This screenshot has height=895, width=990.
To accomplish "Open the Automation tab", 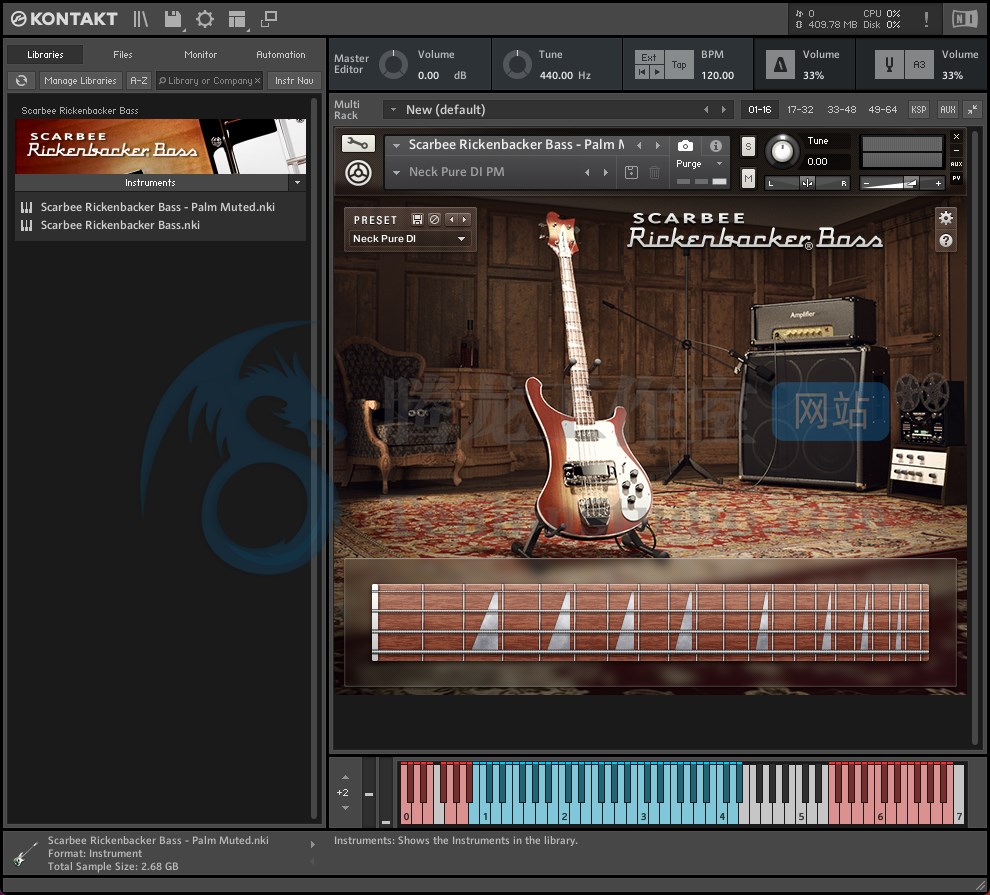I will [280, 54].
